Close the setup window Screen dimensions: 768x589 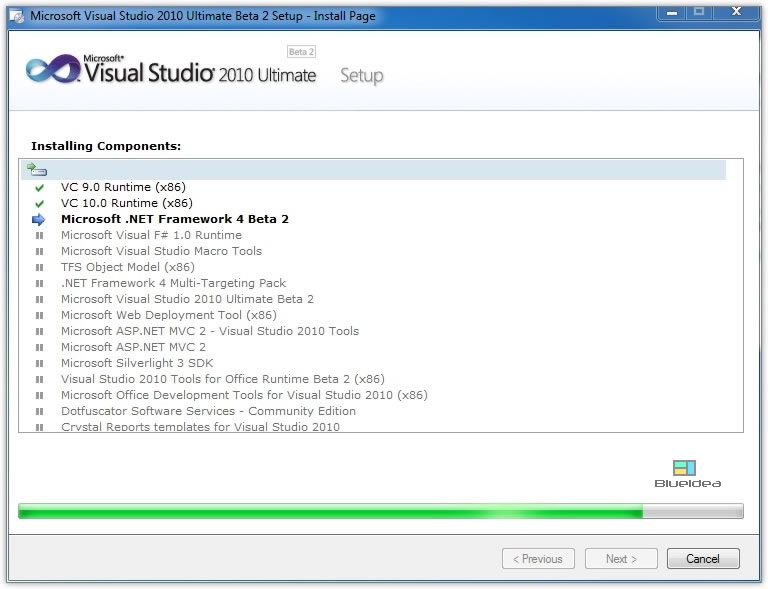[x=736, y=12]
